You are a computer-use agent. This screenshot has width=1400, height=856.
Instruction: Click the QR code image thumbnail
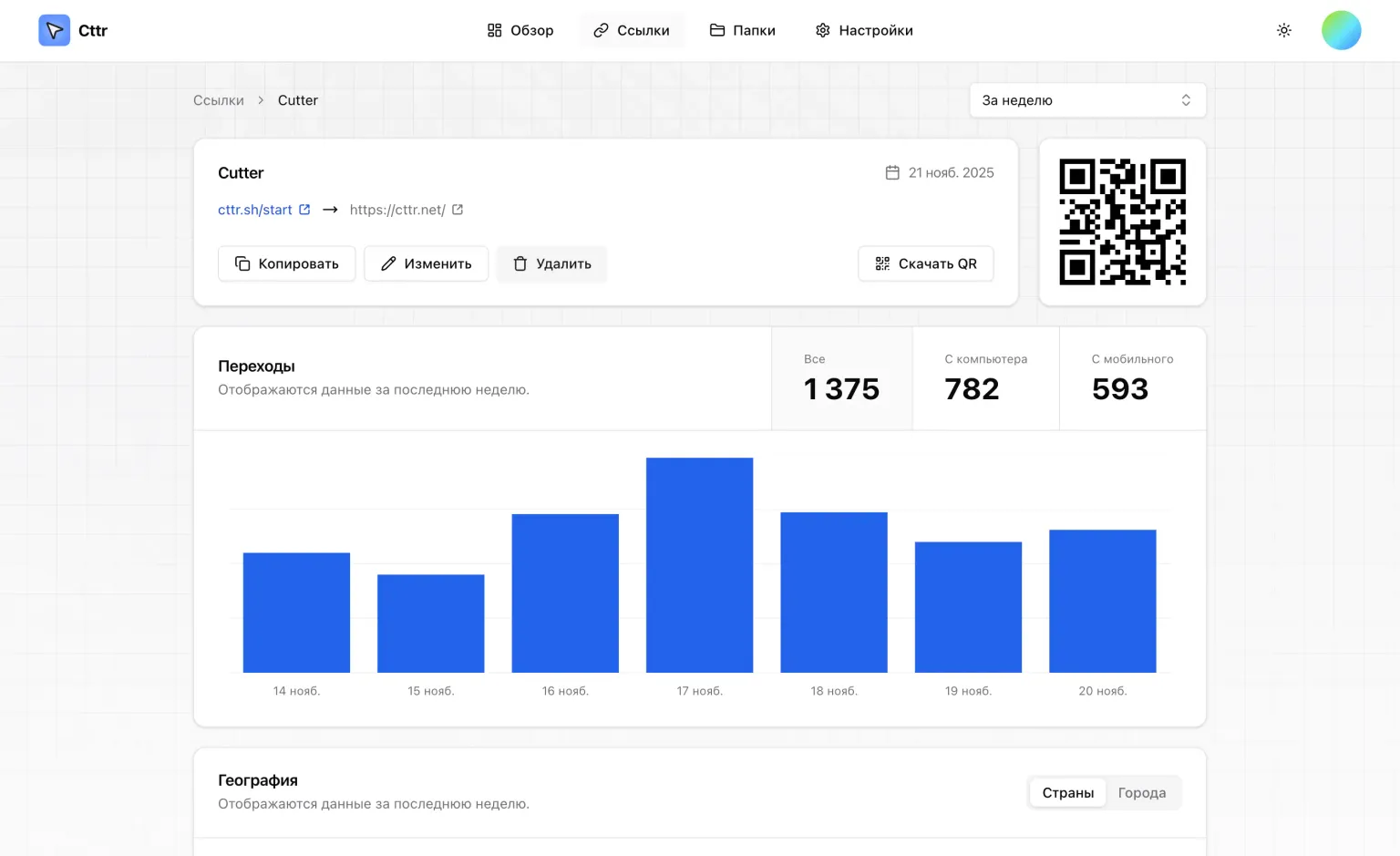(1122, 222)
